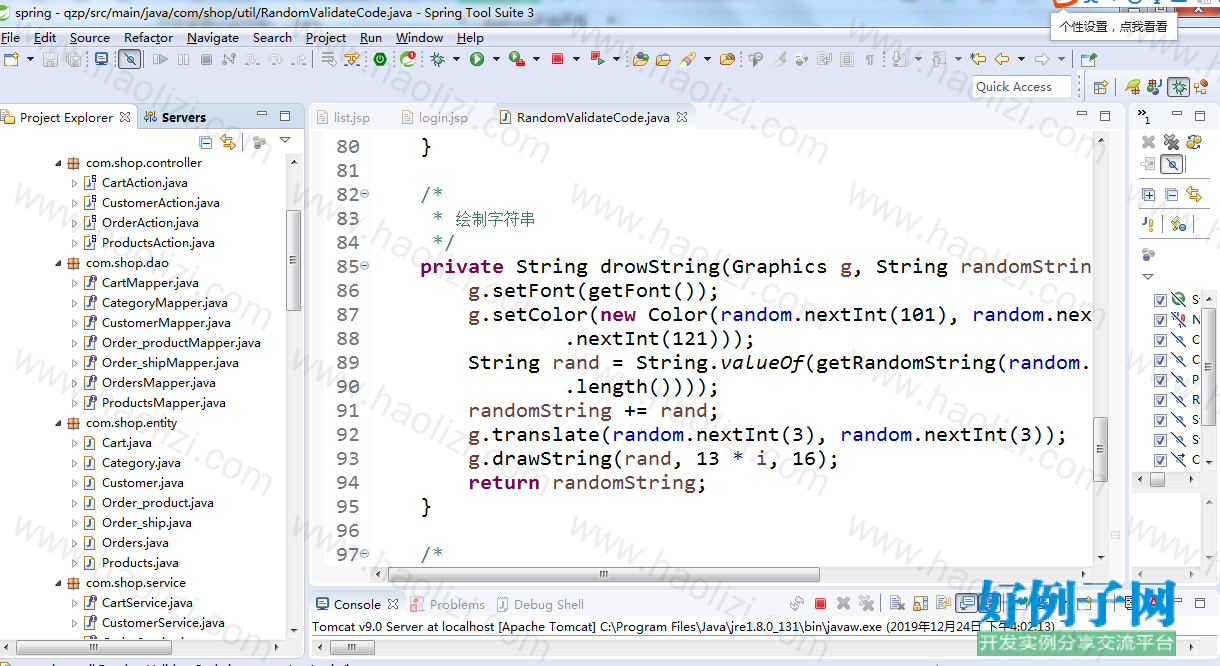Image resolution: width=1220 pixels, height=666 pixels.
Task: Click the Open Perspective icon
Action: coord(1100,87)
